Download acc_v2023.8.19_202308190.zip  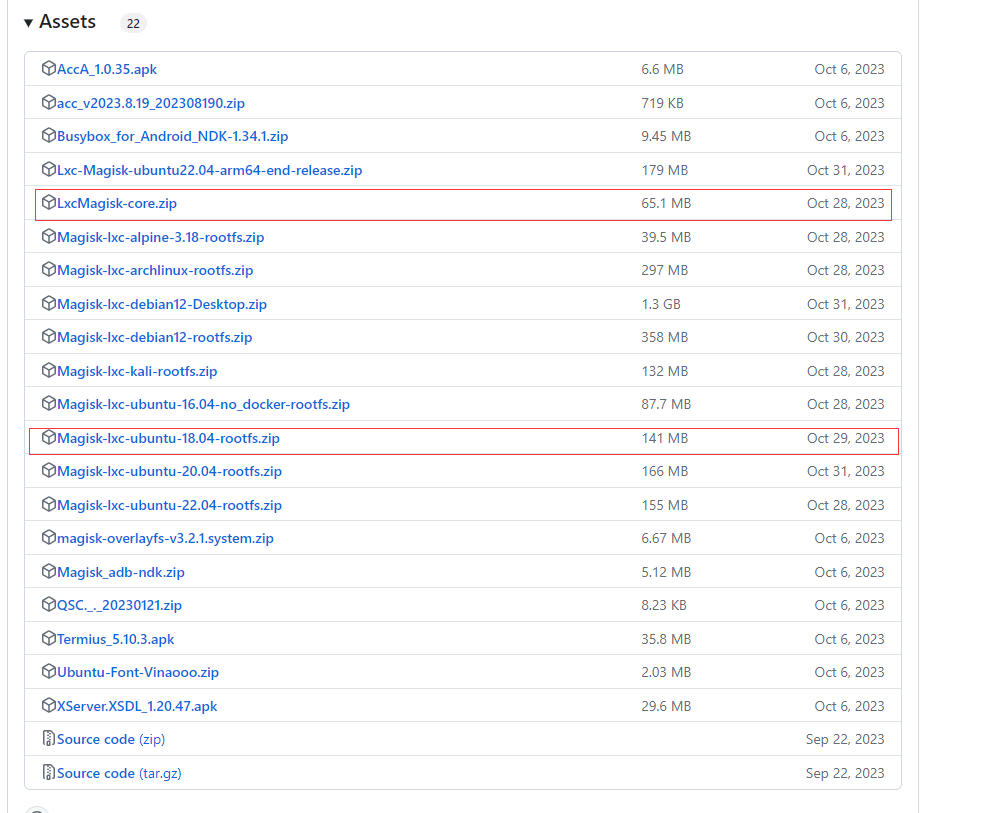point(150,103)
